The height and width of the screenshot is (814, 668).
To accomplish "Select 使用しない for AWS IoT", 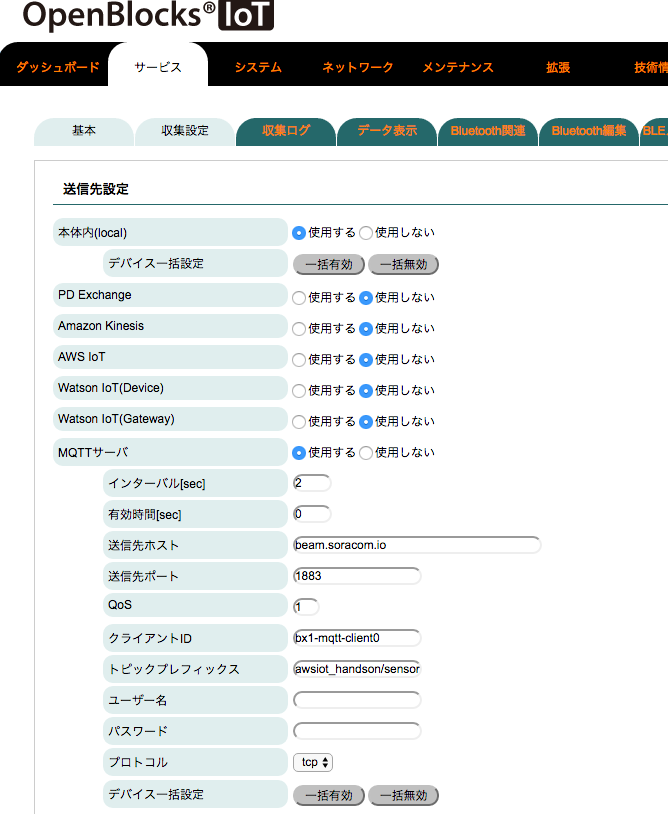I will (x=366, y=360).
